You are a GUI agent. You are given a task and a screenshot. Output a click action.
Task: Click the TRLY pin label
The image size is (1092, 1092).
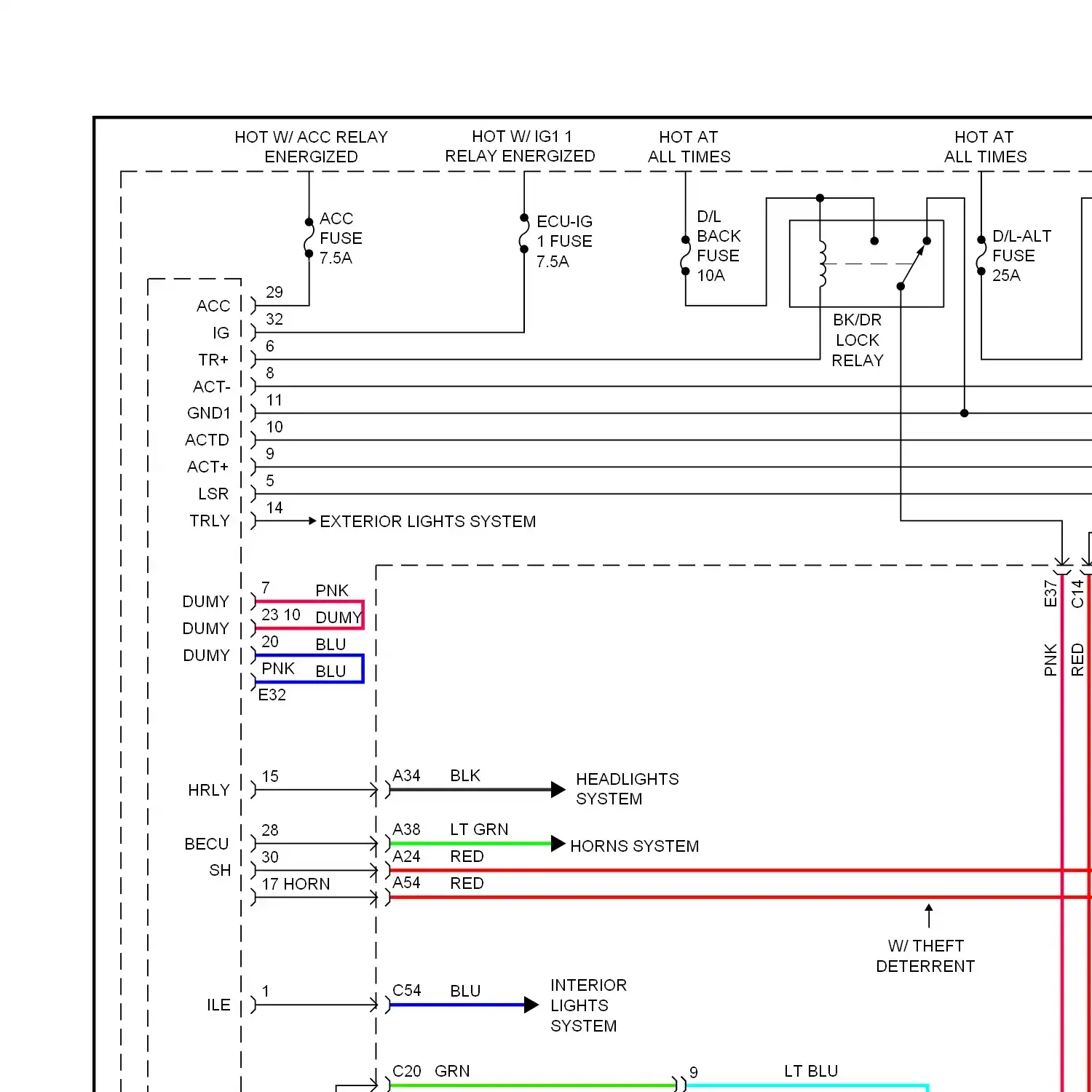pos(210,521)
